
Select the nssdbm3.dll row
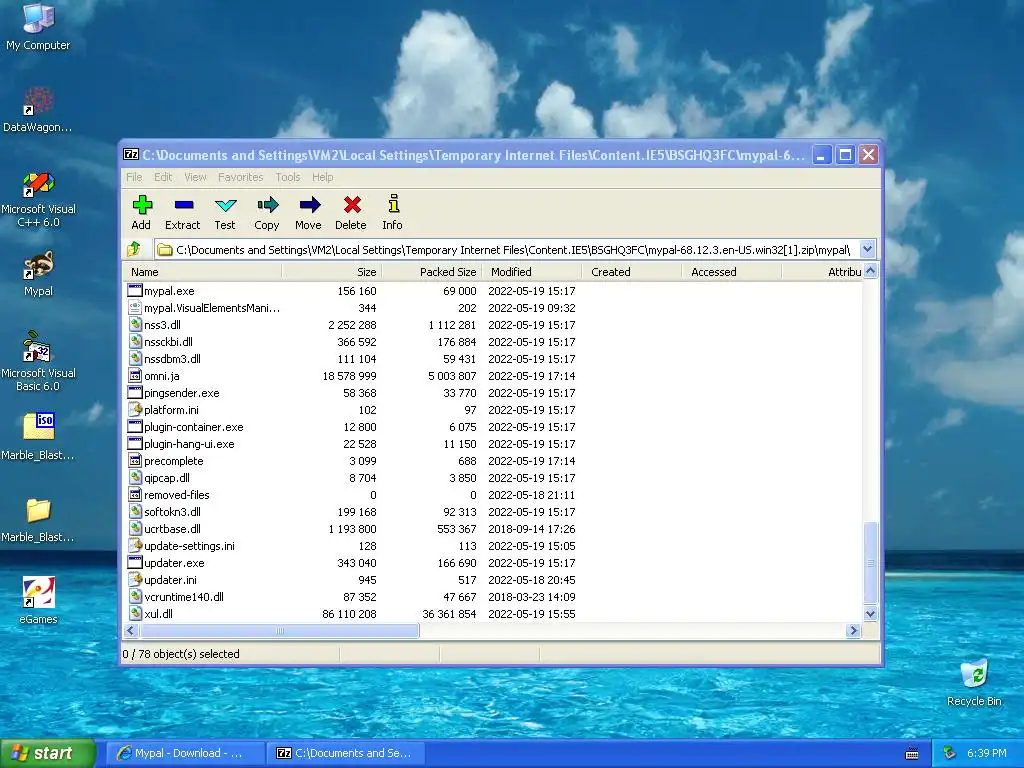click(493, 359)
